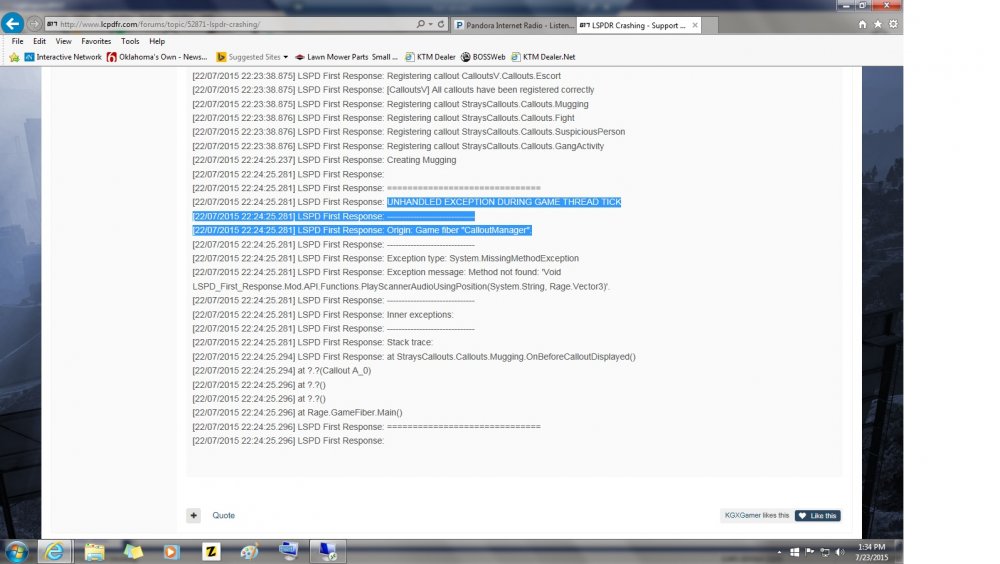Open Internet Explorer from the taskbar

[x=54, y=551]
